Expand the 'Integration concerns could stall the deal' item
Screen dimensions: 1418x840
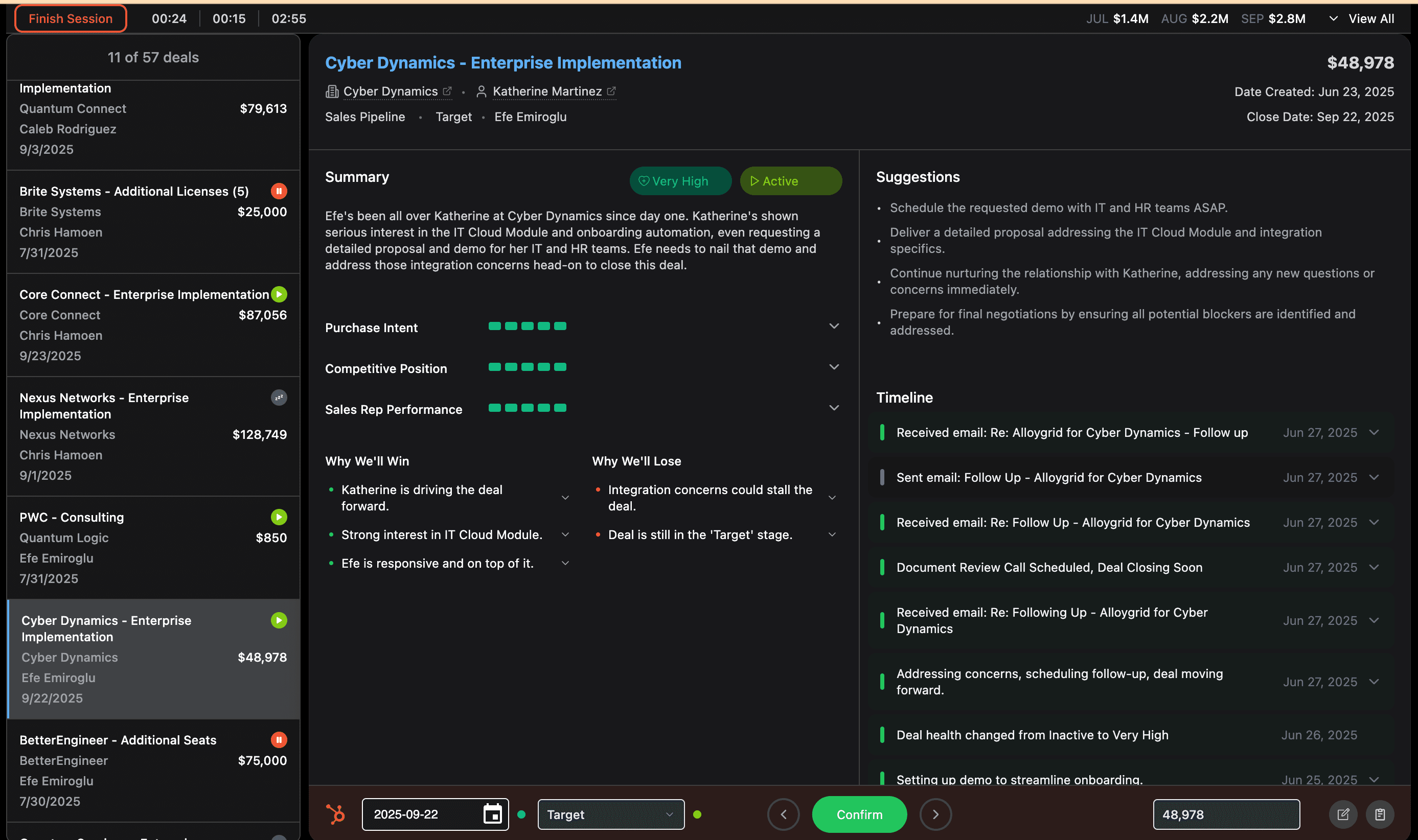click(x=833, y=497)
